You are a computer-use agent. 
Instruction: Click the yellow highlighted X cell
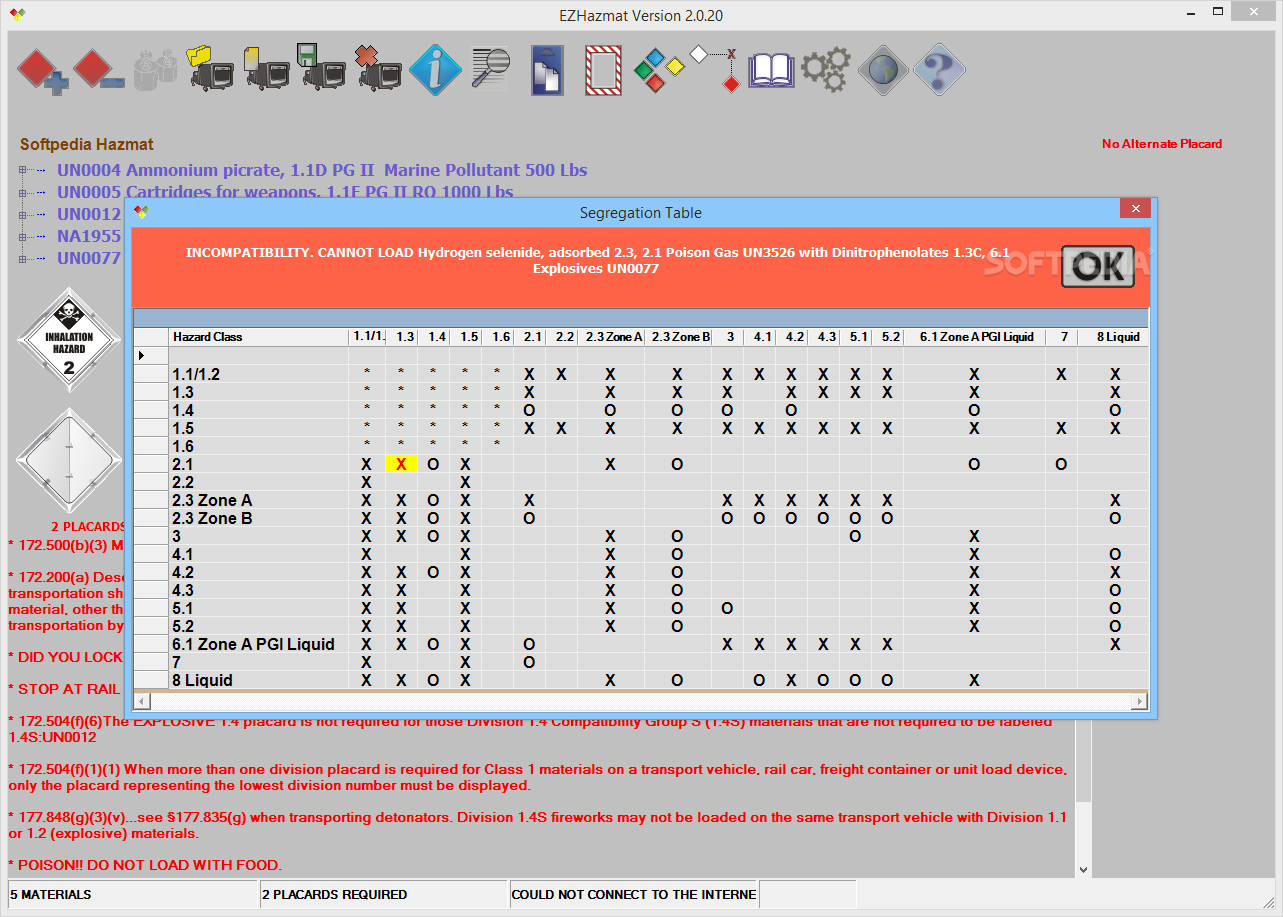point(401,464)
